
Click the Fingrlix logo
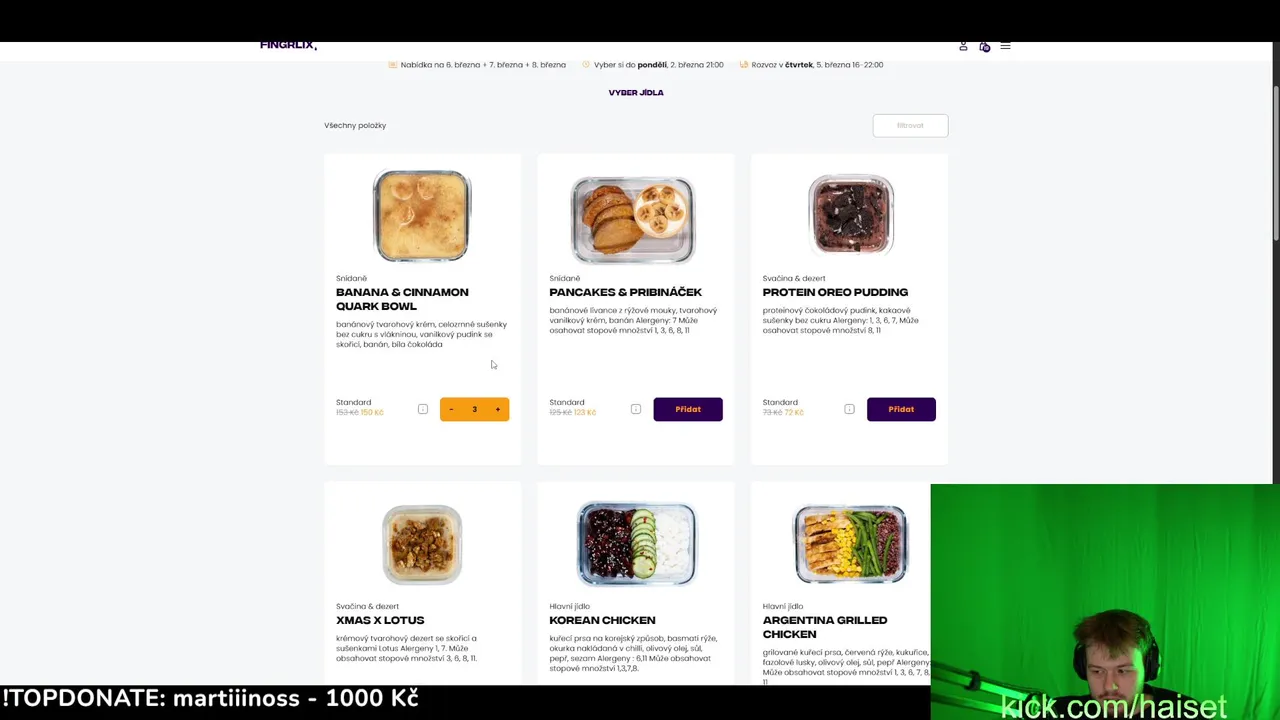[x=288, y=45]
